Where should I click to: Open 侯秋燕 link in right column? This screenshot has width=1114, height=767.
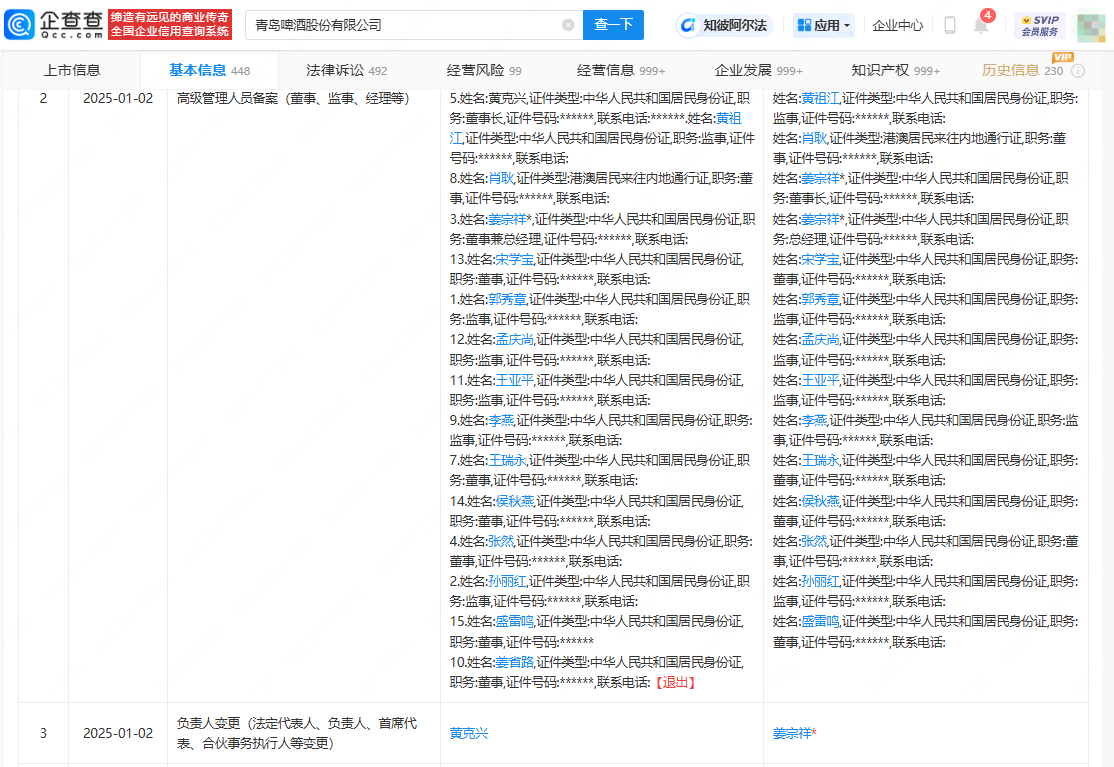821,501
